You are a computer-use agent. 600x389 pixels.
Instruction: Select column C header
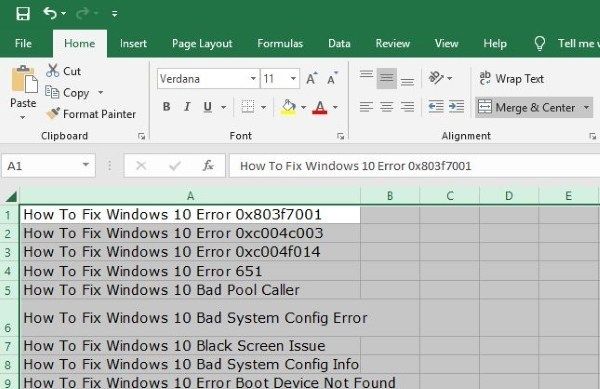coord(450,196)
